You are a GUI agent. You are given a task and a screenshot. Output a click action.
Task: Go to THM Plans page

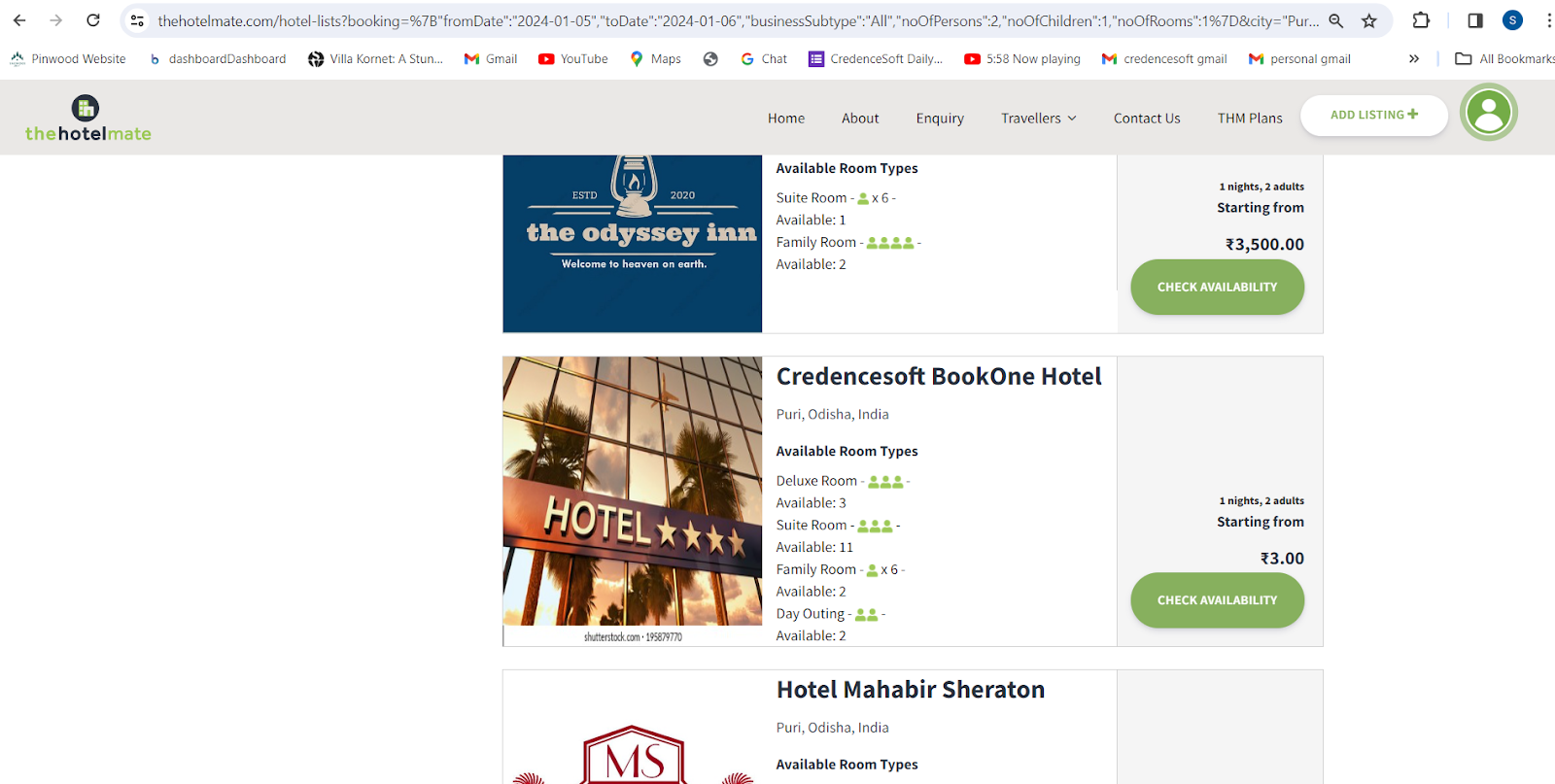pyautogui.click(x=1250, y=119)
